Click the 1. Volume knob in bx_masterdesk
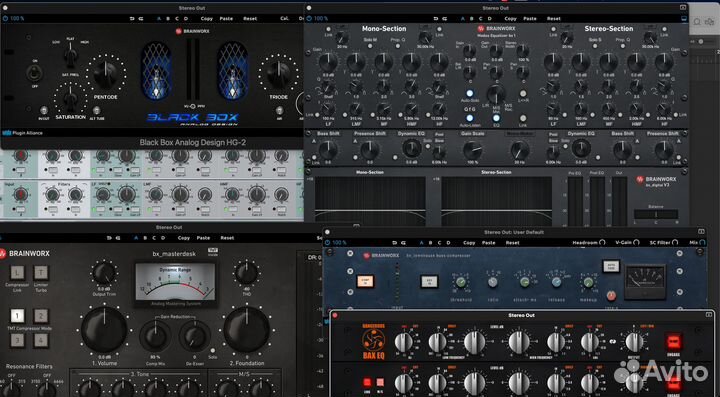 point(104,330)
